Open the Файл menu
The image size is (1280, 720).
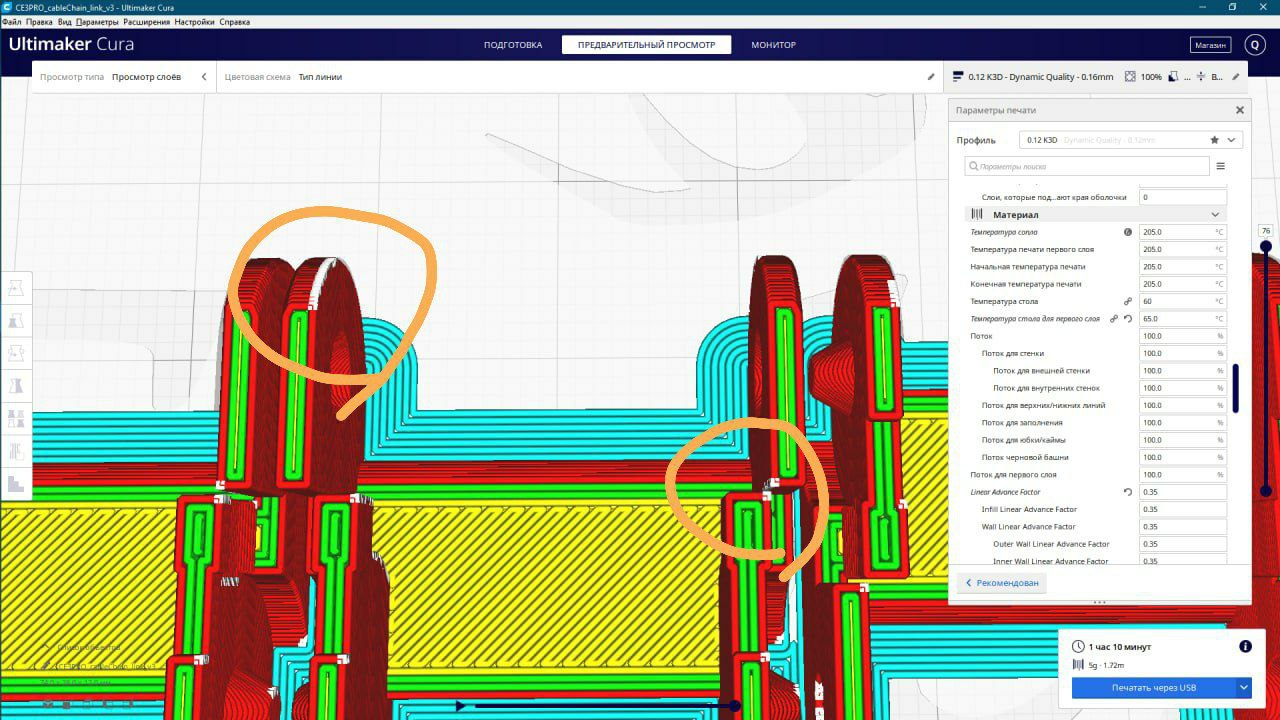(x=12, y=21)
